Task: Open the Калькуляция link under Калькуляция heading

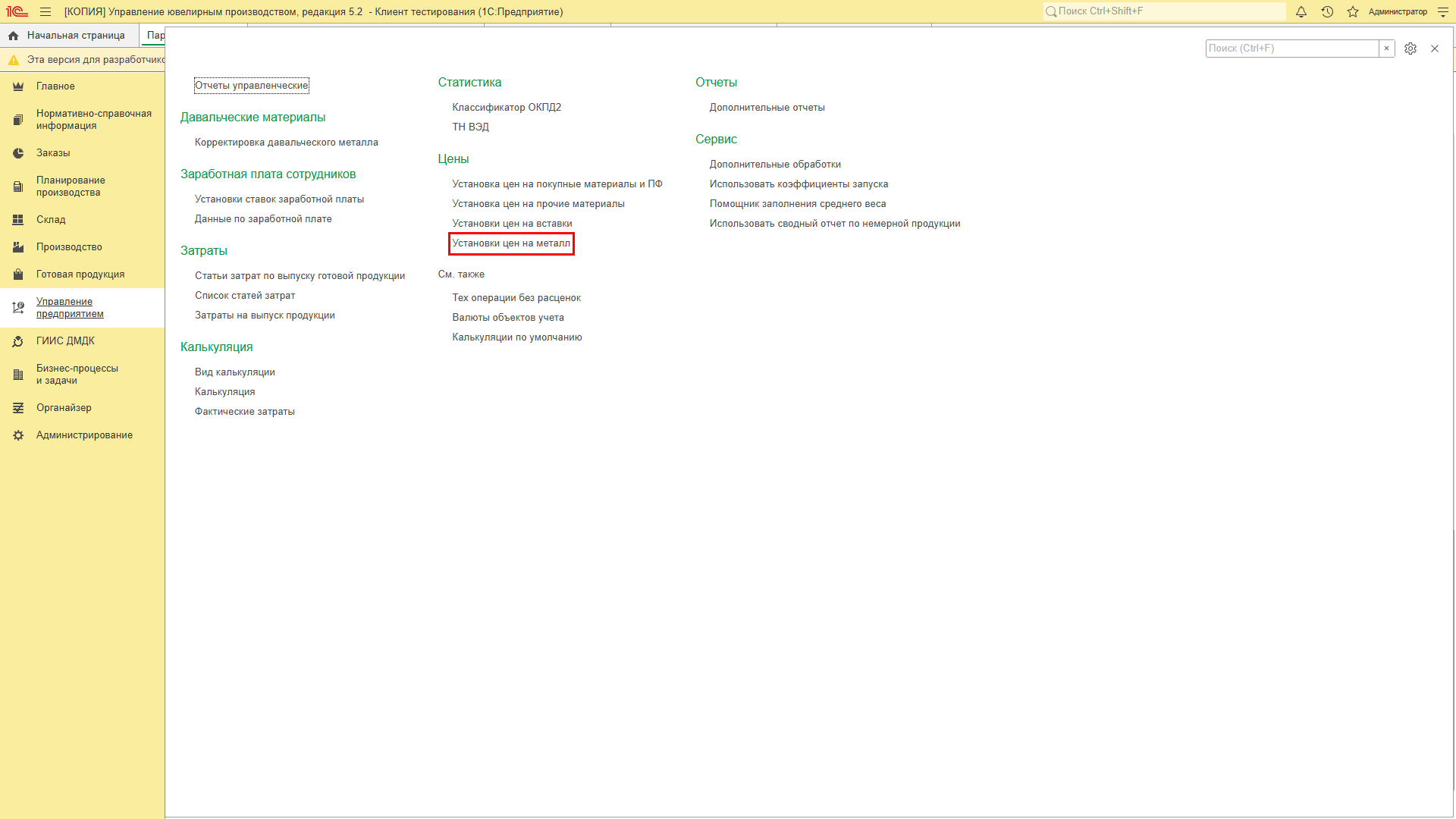Action: [x=224, y=392]
